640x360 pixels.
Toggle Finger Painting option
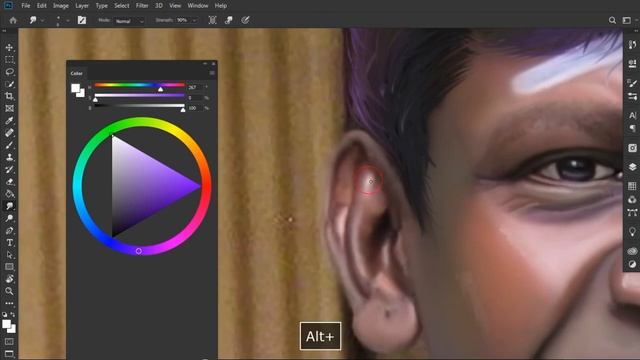point(229,20)
